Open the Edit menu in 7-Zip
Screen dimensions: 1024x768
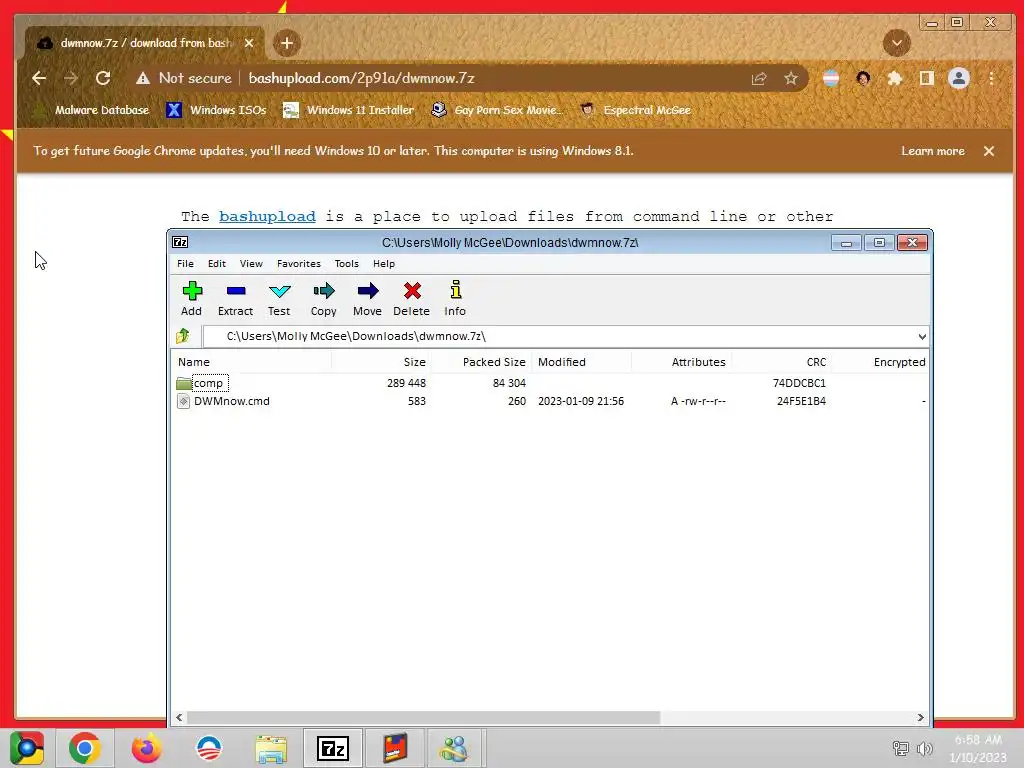tap(217, 264)
